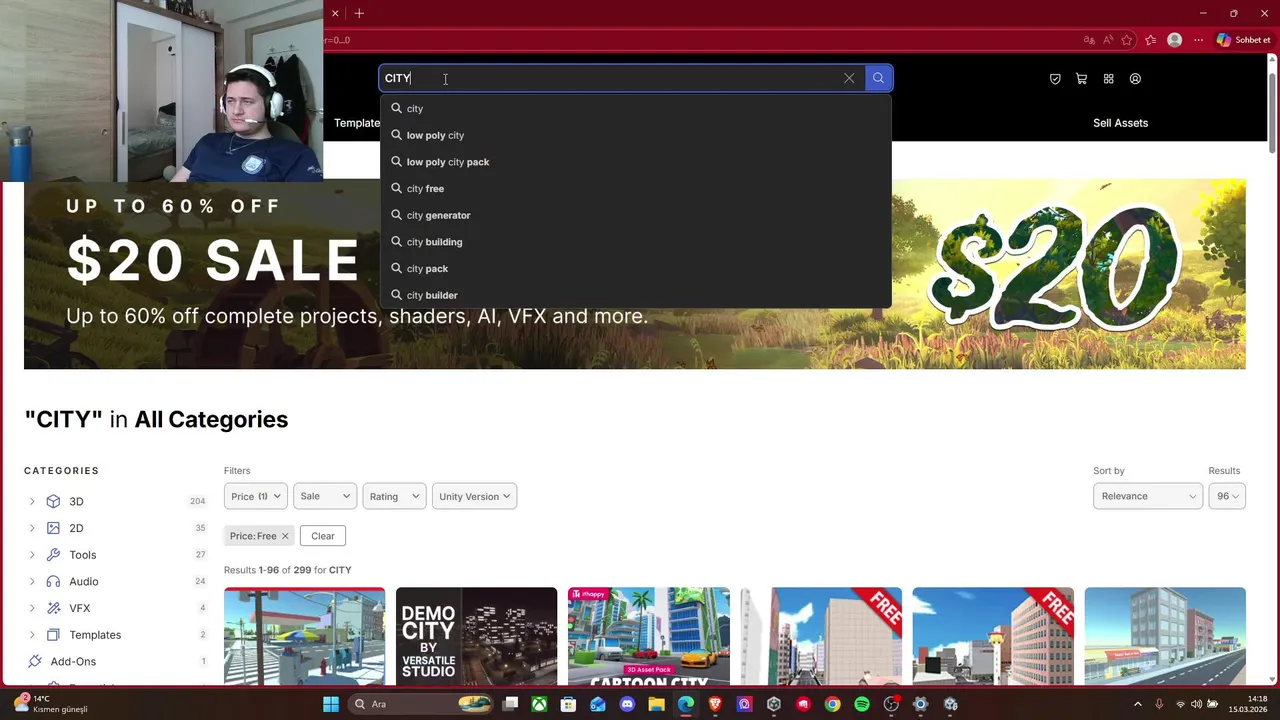
Task: Open the Price filter dropdown
Action: 256,496
